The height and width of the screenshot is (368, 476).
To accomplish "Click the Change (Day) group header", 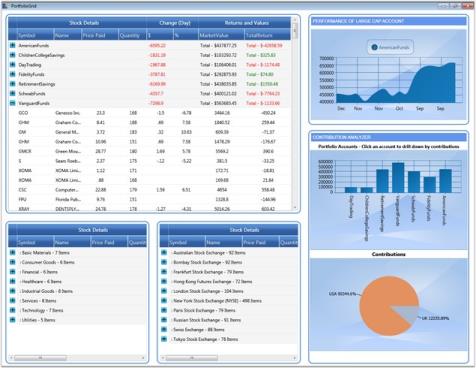I will (x=172, y=23).
